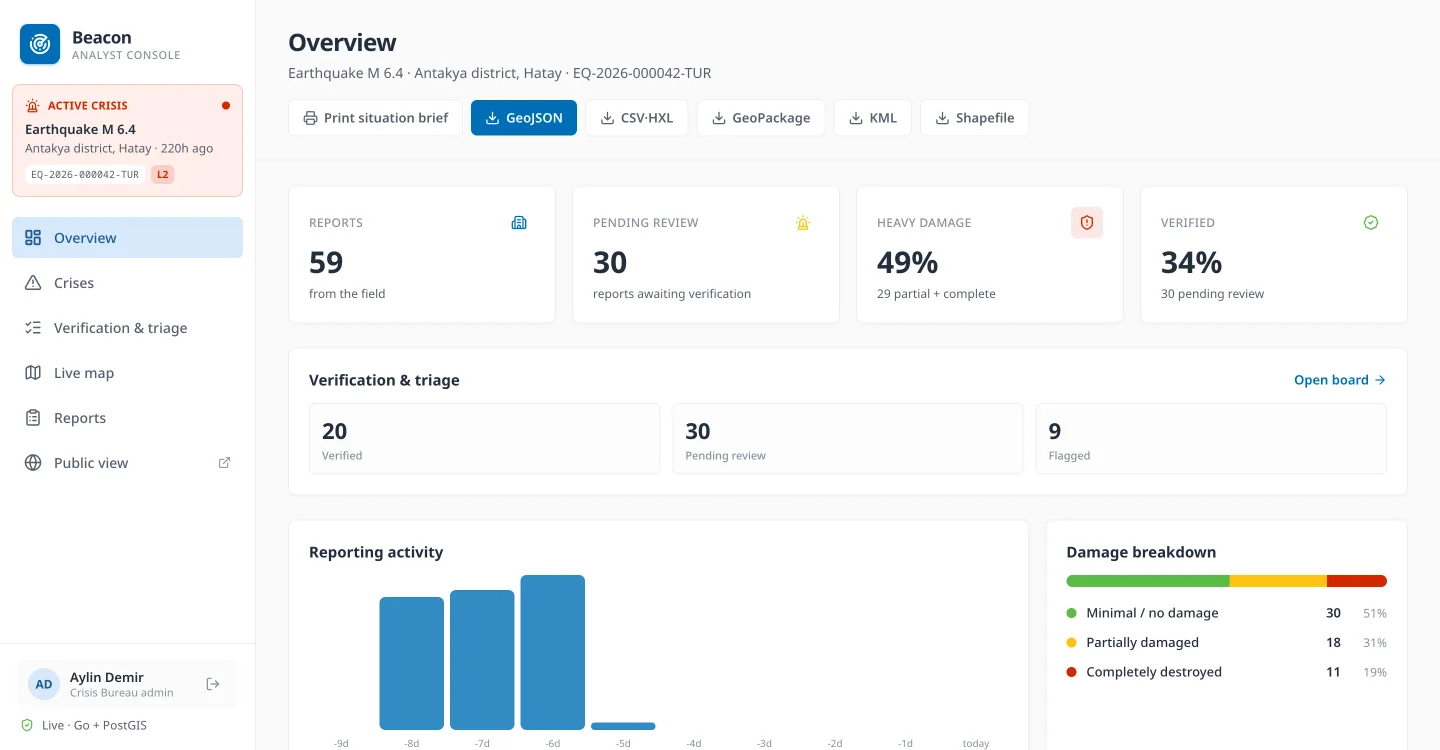Click Print situation brief button

376,118
